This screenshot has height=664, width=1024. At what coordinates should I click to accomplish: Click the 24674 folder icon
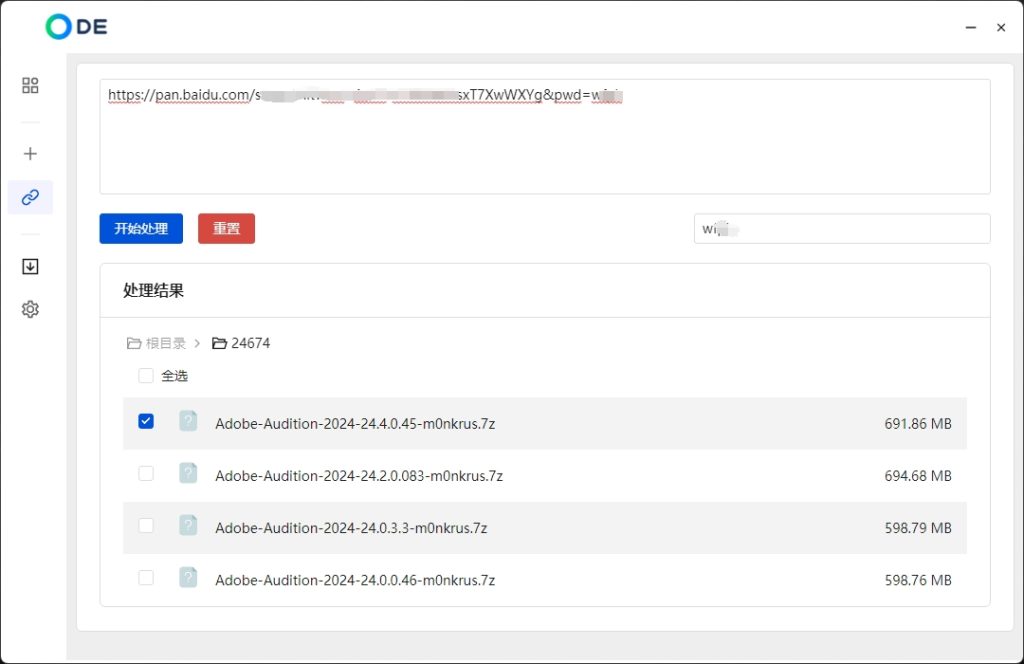pyautogui.click(x=219, y=343)
